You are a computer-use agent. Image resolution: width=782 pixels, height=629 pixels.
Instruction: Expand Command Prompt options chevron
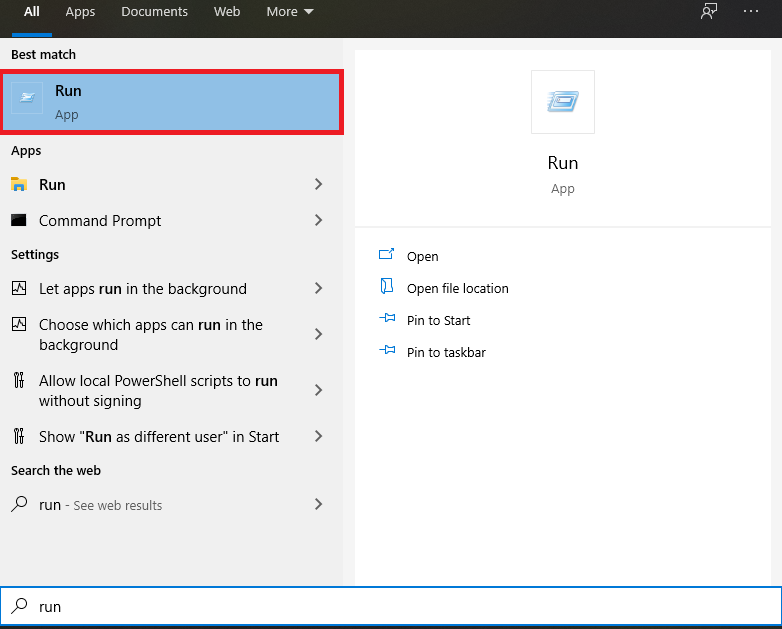point(318,221)
